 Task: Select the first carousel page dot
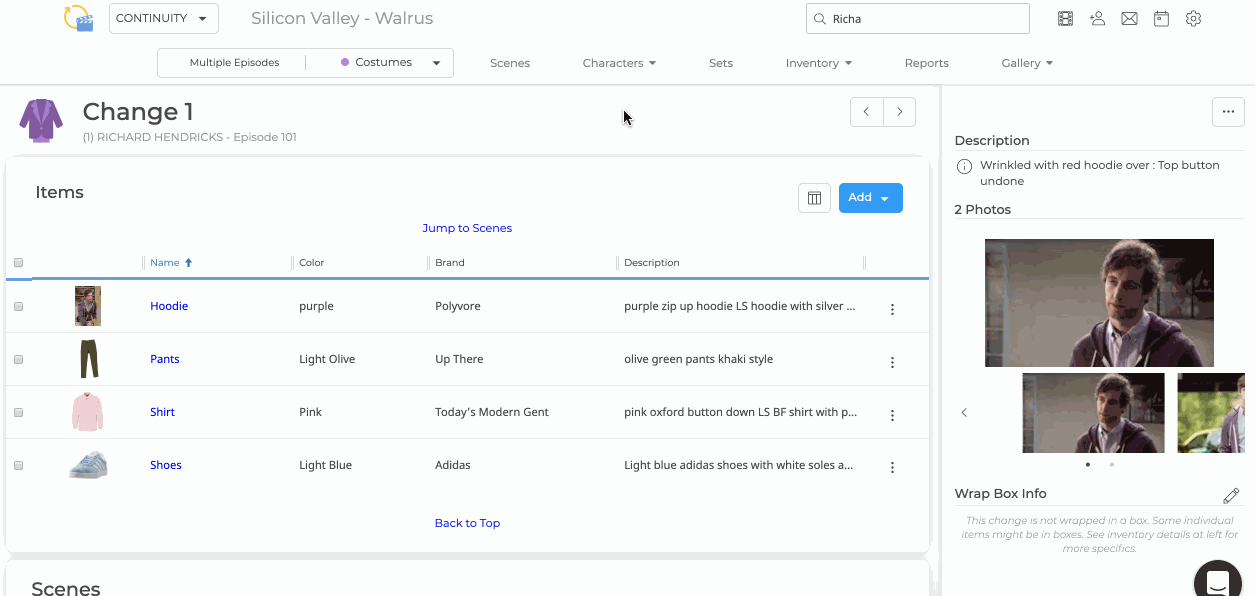pos(1088,464)
